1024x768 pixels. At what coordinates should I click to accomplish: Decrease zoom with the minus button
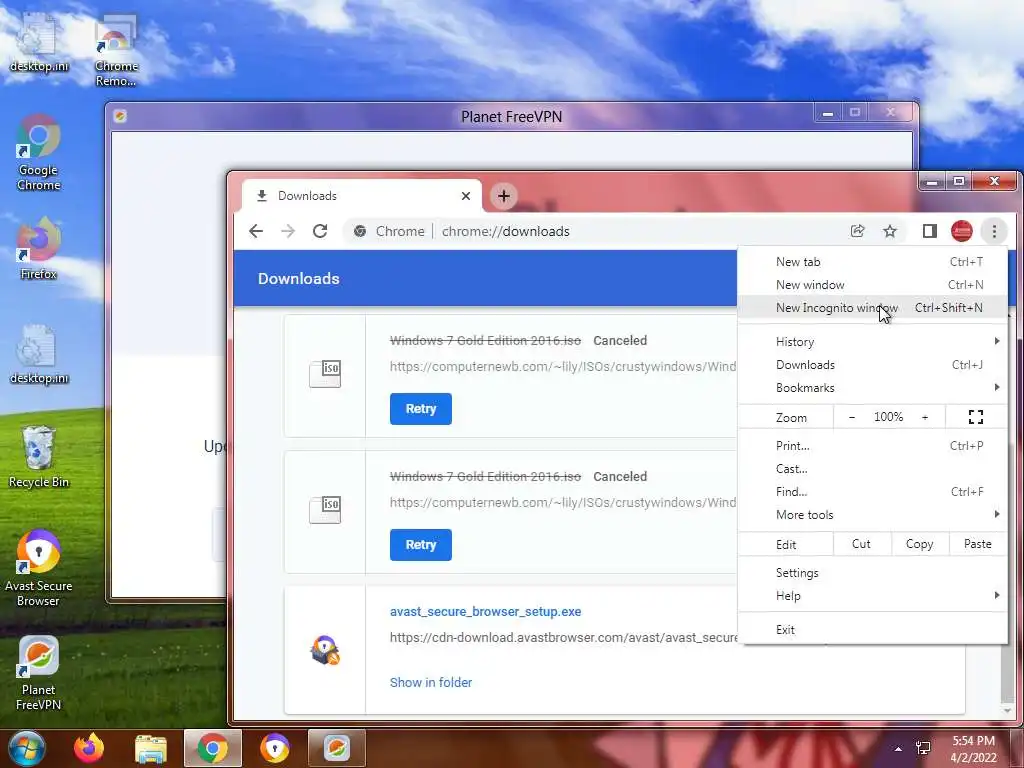[852, 417]
